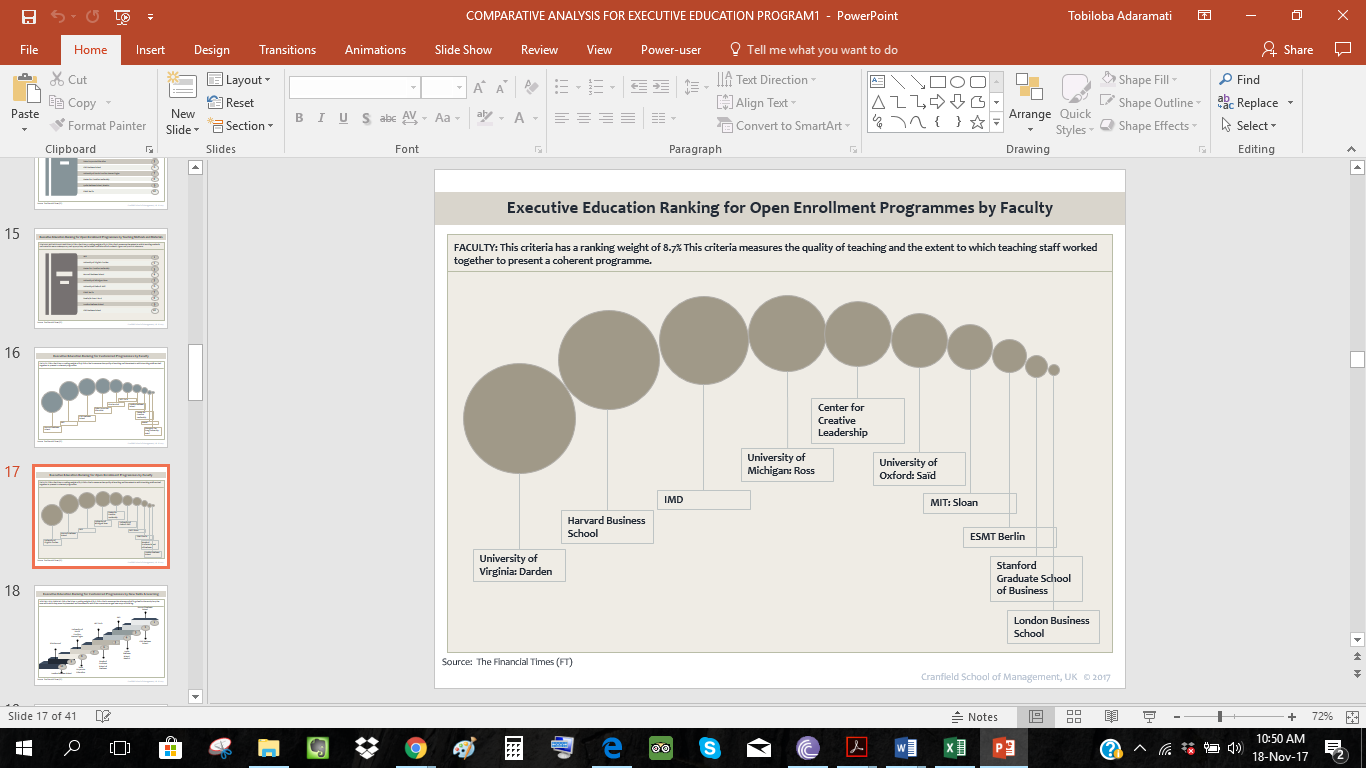Click the Reset slide icon
The image size is (1366, 768).
tap(215, 103)
